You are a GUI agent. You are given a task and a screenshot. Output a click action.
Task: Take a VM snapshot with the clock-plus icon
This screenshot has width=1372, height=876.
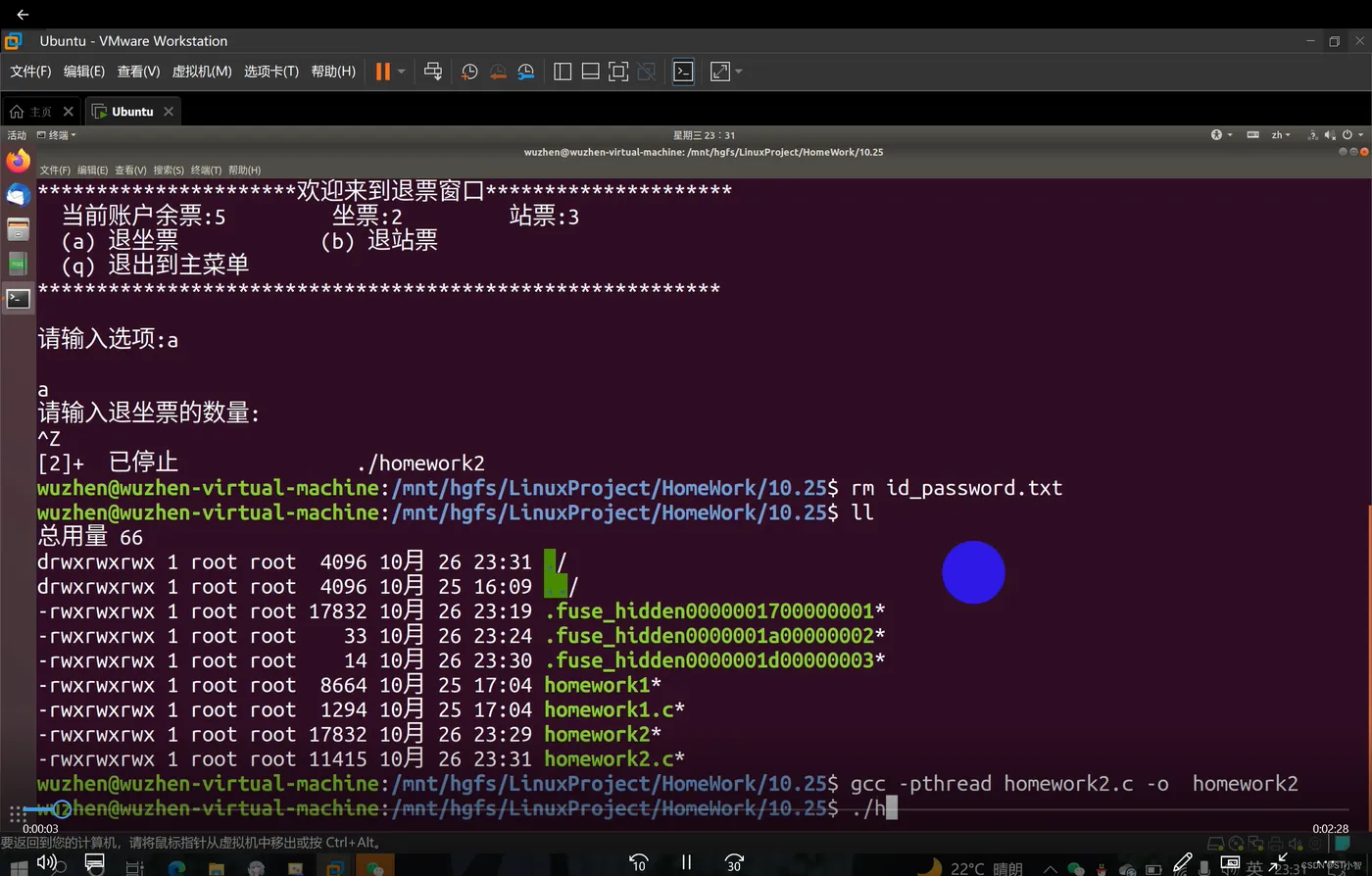click(469, 72)
